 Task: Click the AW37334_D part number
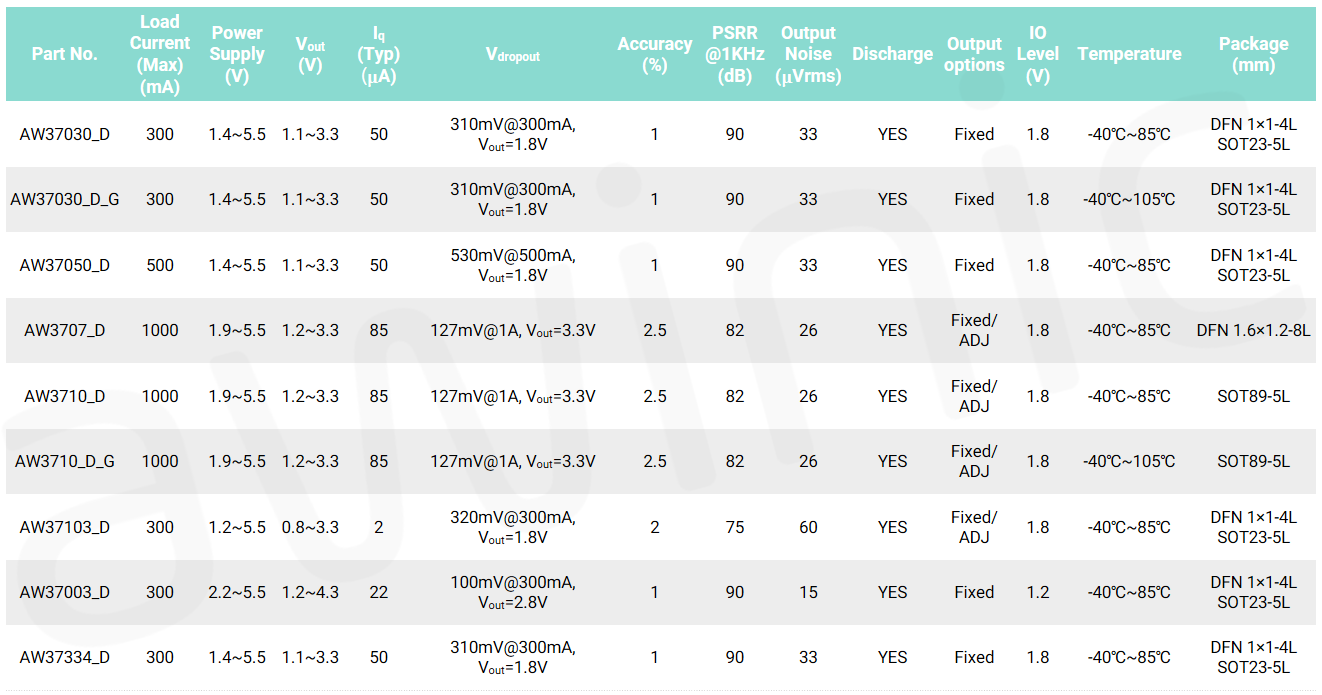pos(65,657)
